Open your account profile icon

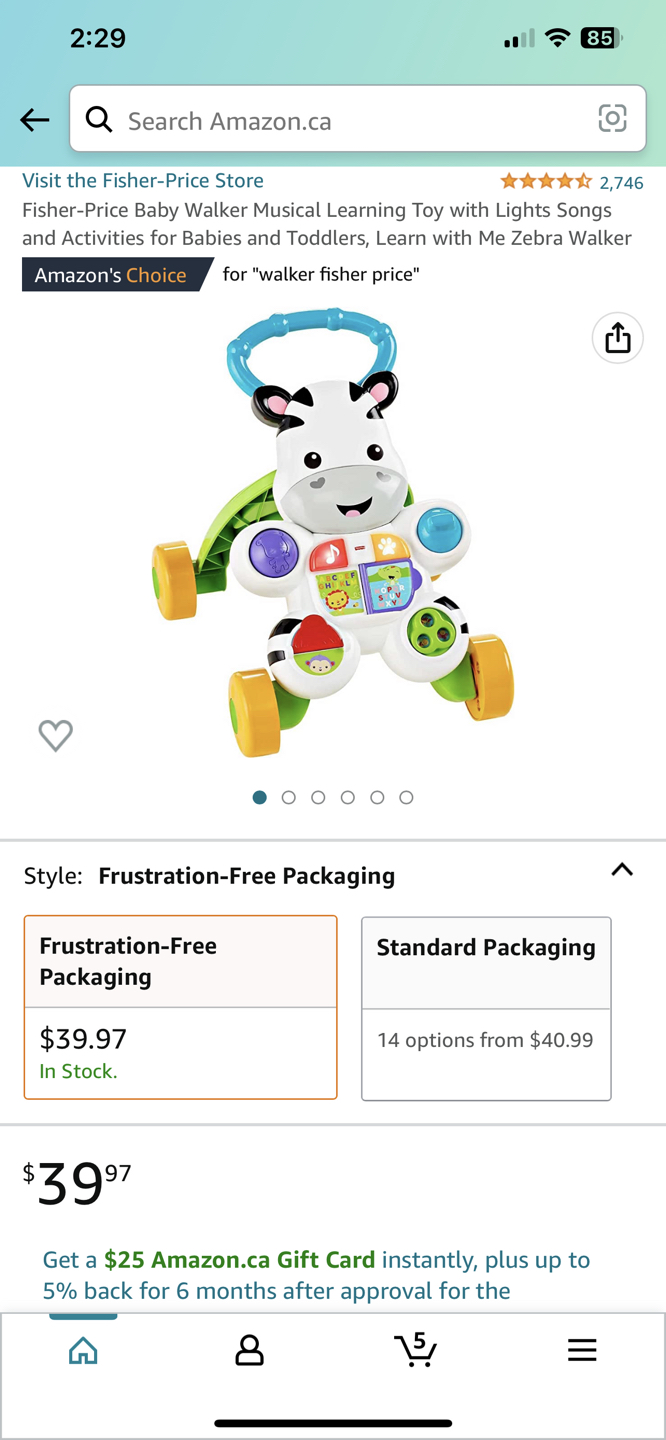click(x=249, y=1350)
